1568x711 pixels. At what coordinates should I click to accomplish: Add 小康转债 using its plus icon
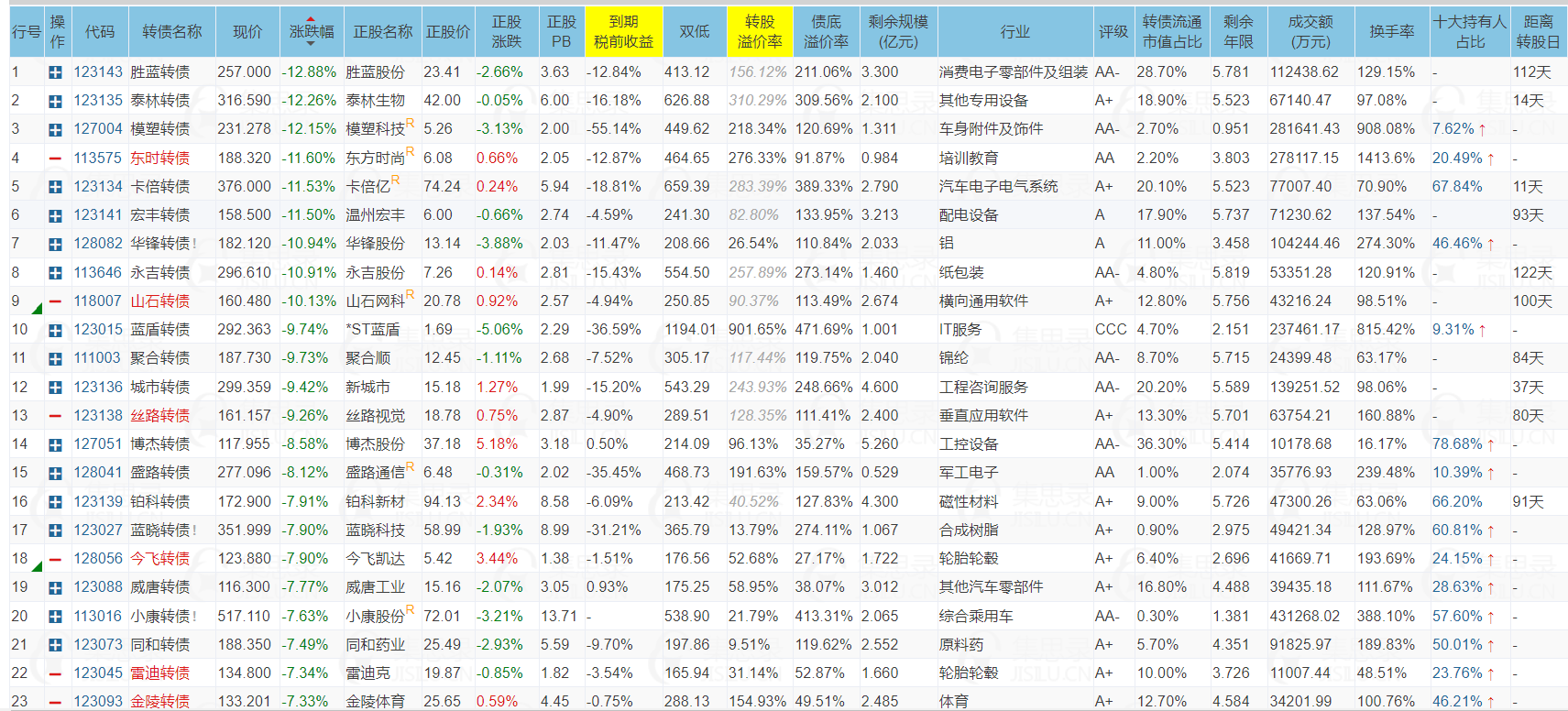click(56, 617)
